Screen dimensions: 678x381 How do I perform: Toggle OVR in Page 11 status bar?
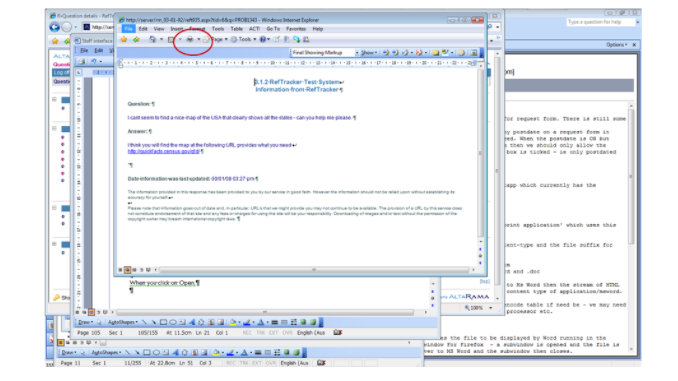(x=271, y=363)
